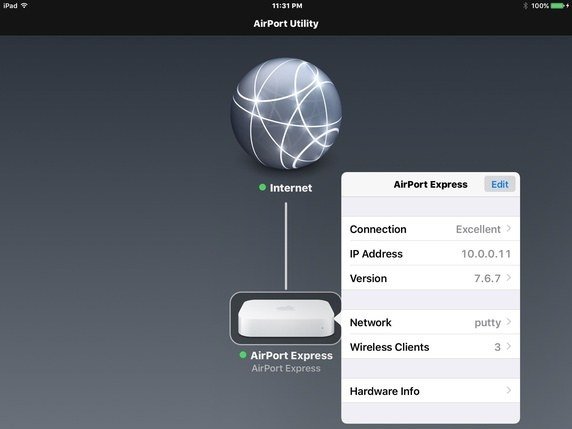Click the AirPort Utility title in navigation bar
Image resolution: width=572 pixels, height=429 pixels.
pos(286,24)
